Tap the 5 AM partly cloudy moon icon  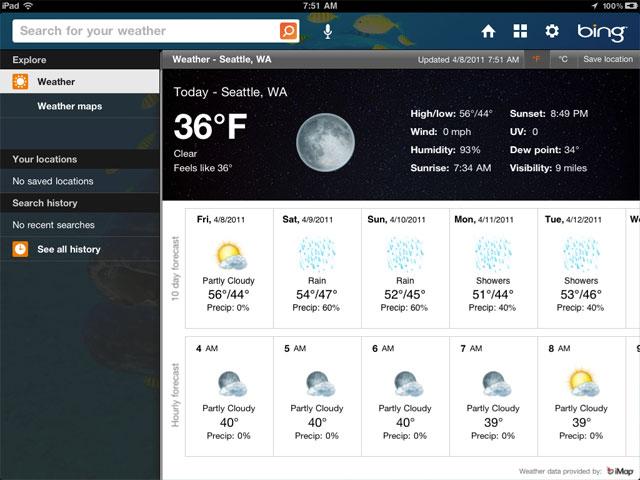click(320, 384)
